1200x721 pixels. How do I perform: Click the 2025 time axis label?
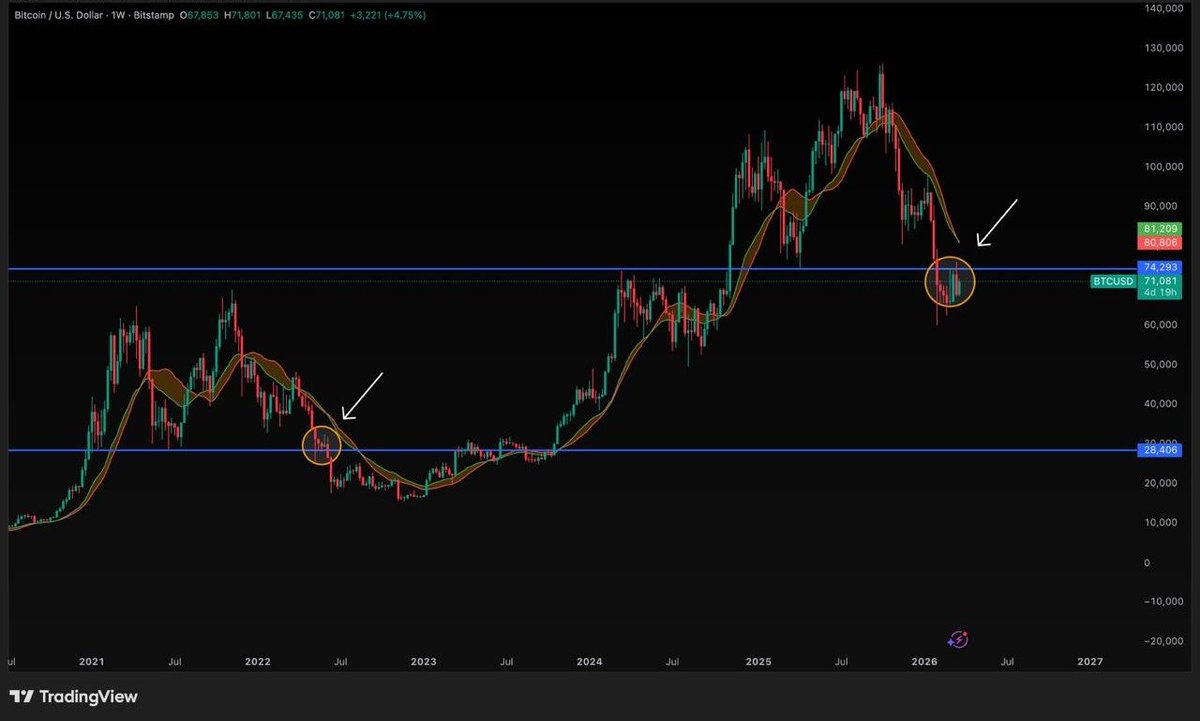(758, 662)
